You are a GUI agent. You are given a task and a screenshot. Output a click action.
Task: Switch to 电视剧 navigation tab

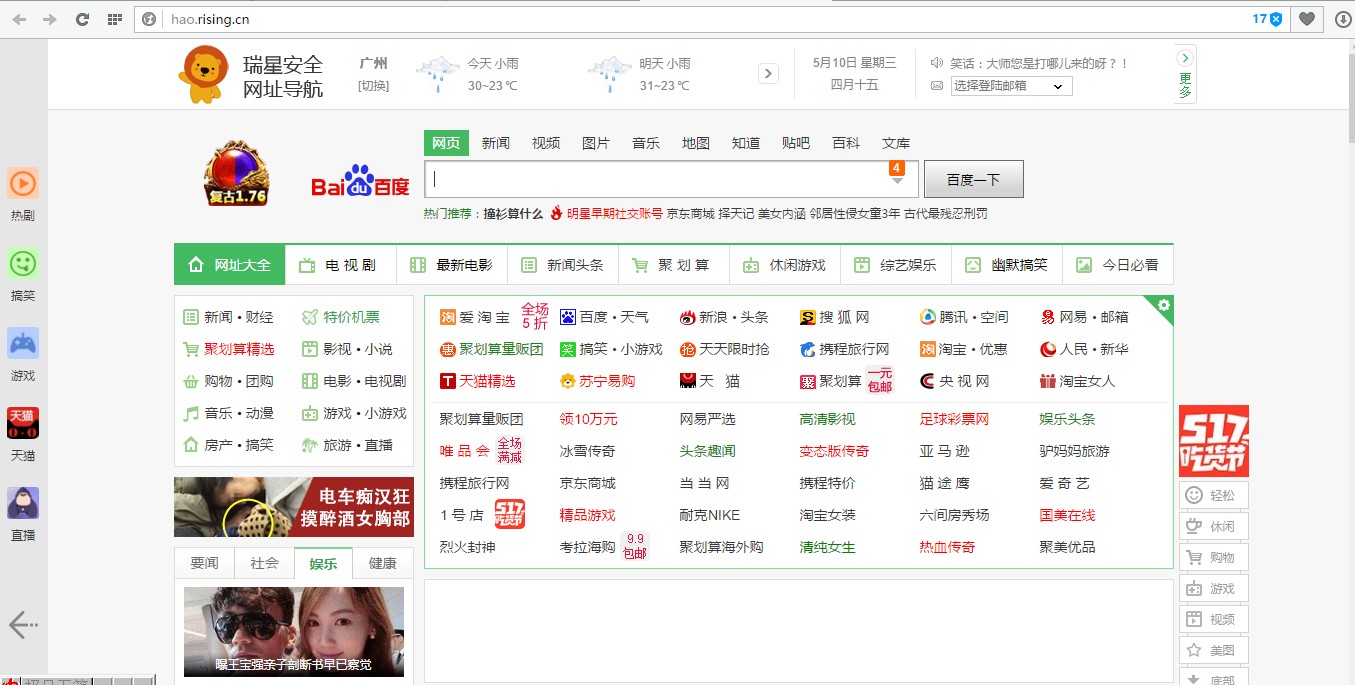pos(341,265)
